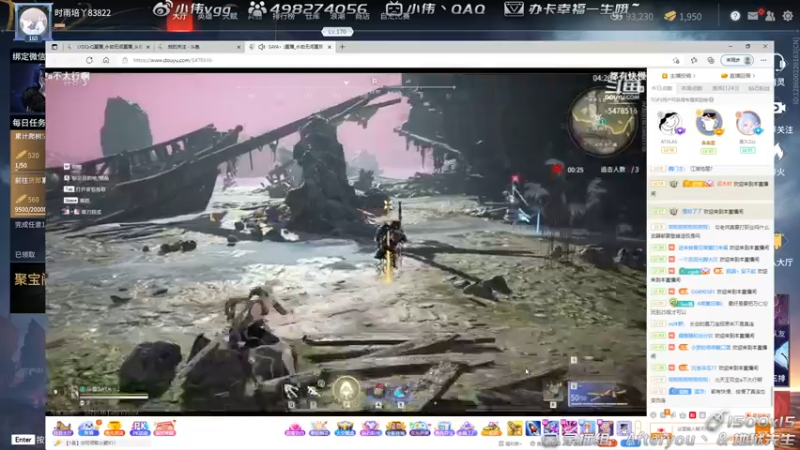The image size is (800, 450).
Task: Open the tab actions icon left of the tabs
Action: [55, 47]
